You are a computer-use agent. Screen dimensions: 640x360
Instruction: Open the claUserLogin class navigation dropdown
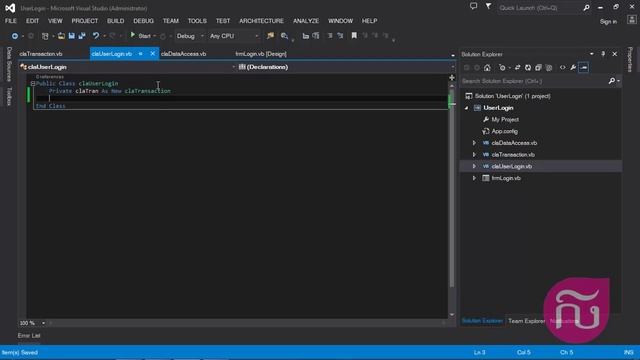233,67
